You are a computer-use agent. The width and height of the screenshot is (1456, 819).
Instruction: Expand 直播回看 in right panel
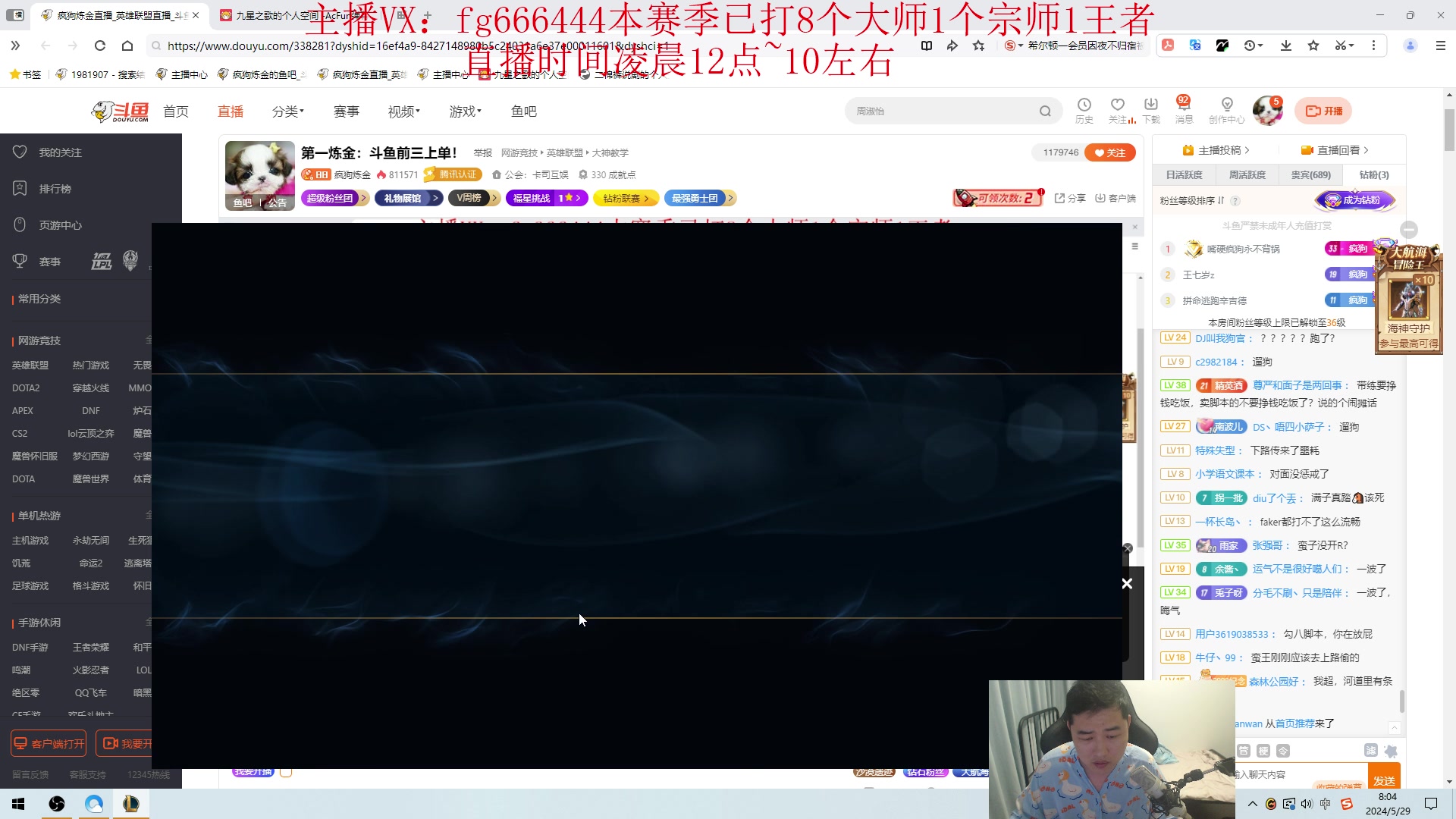(1335, 150)
